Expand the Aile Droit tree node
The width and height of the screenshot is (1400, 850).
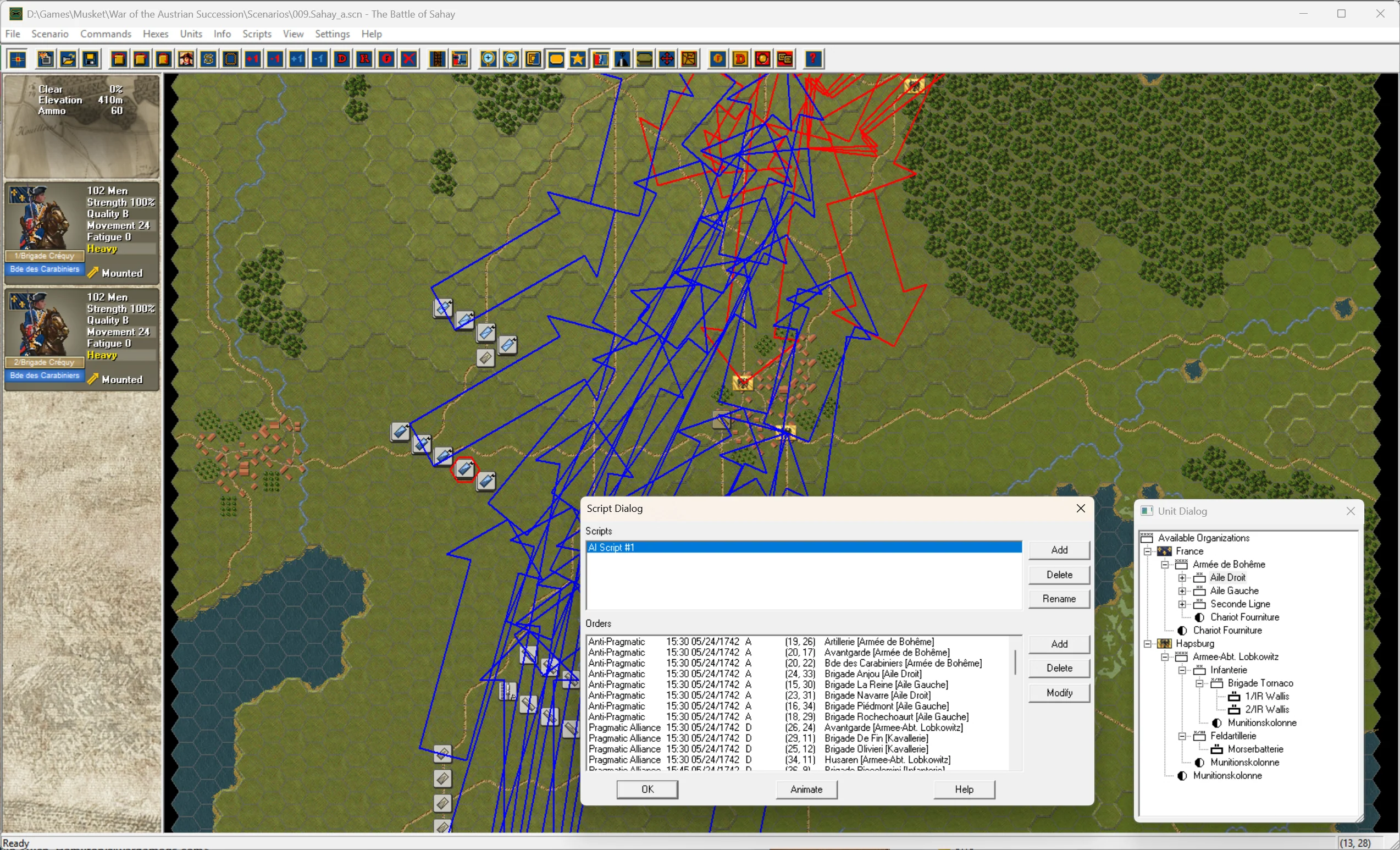tap(1182, 578)
